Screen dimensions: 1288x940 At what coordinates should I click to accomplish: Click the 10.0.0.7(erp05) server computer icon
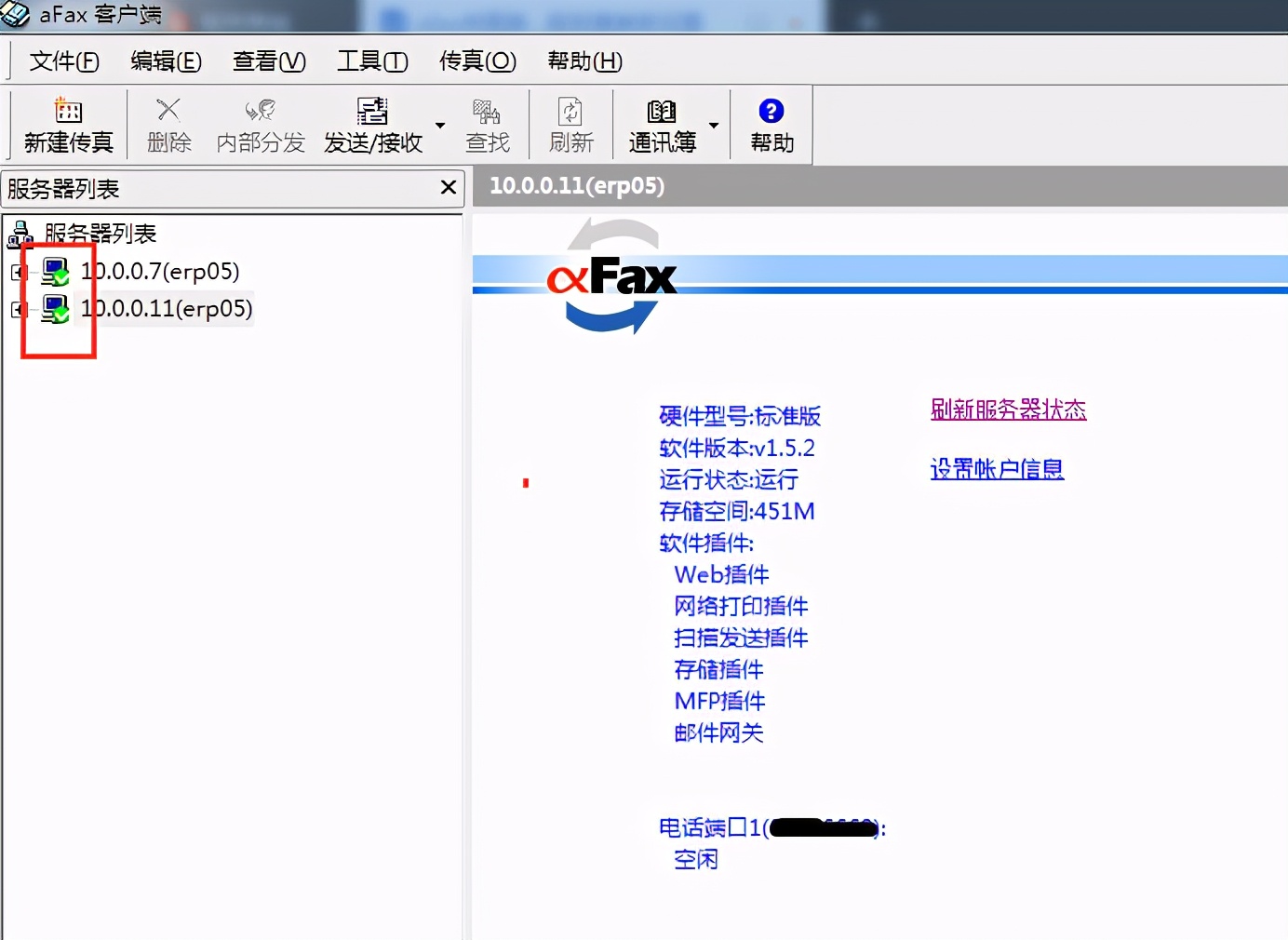pyautogui.click(x=56, y=272)
